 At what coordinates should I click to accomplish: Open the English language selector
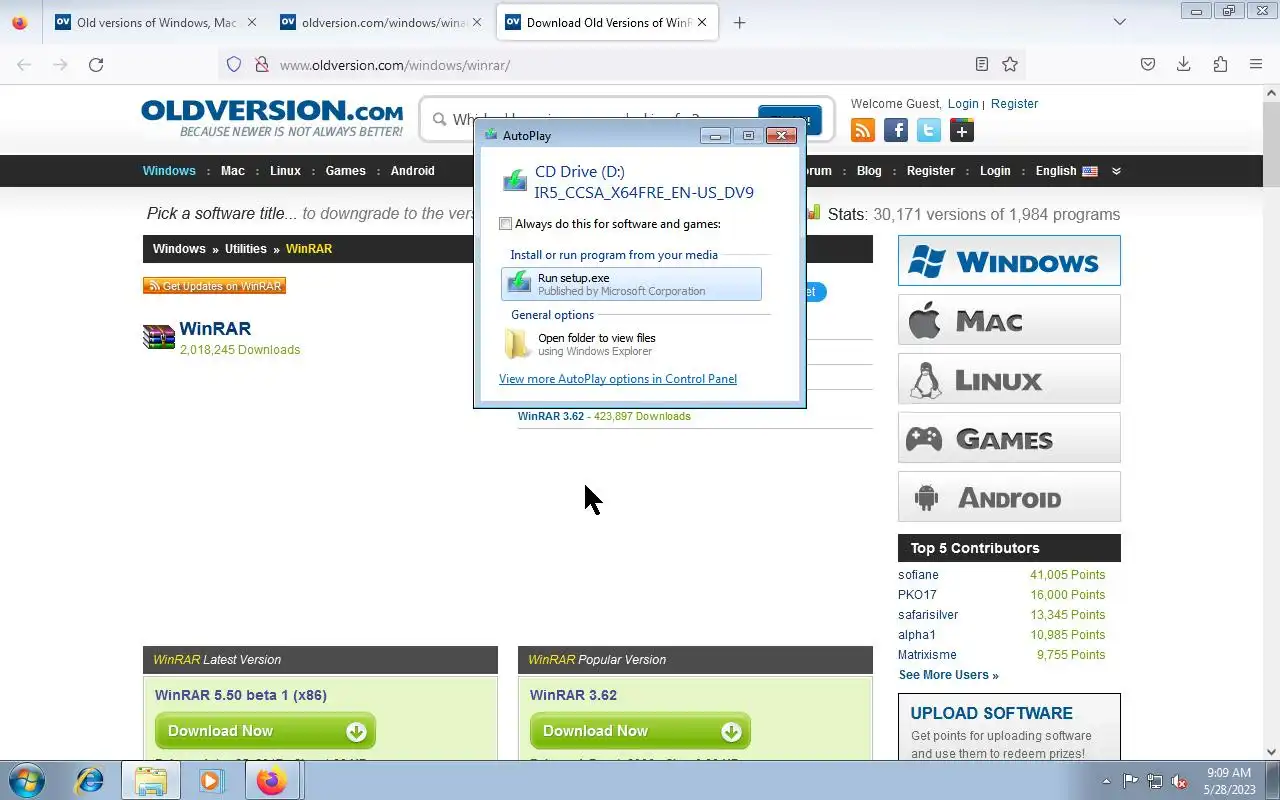[x=1066, y=171]
